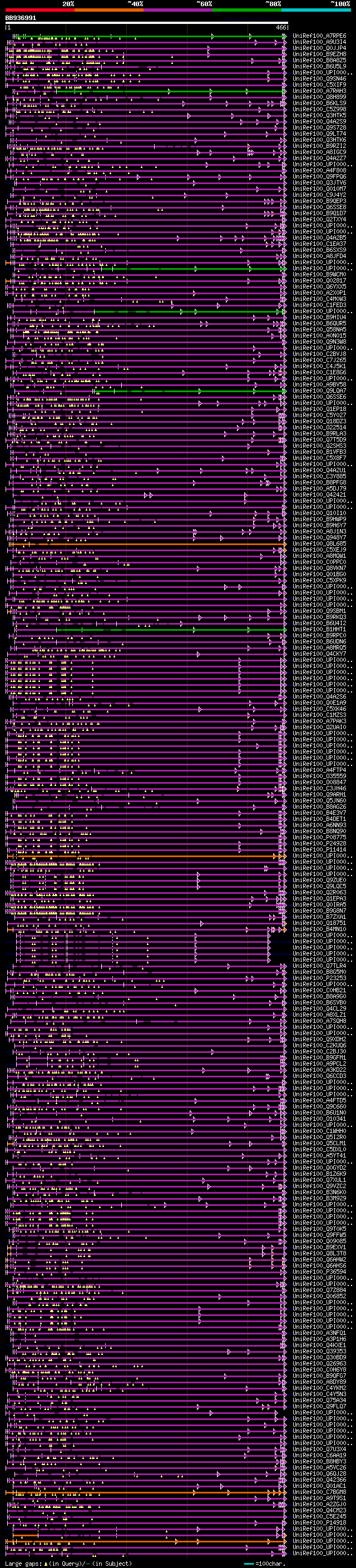Click the UniRef100_B9QEP3 label
The width and height of the screenshot is (356, 1568).
pos(319,201)
